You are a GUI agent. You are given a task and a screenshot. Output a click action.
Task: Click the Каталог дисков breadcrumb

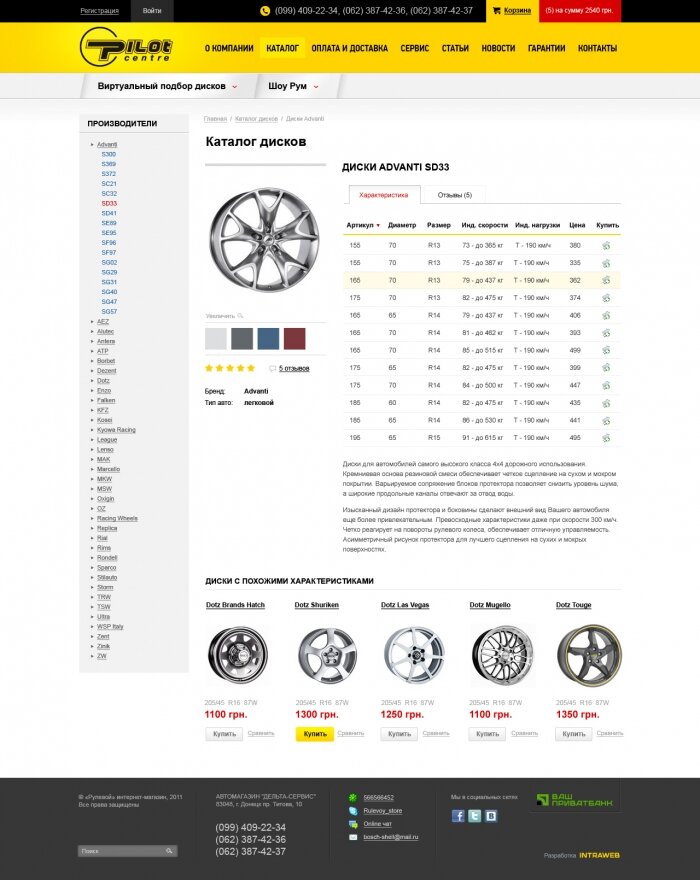click(256, 119)
